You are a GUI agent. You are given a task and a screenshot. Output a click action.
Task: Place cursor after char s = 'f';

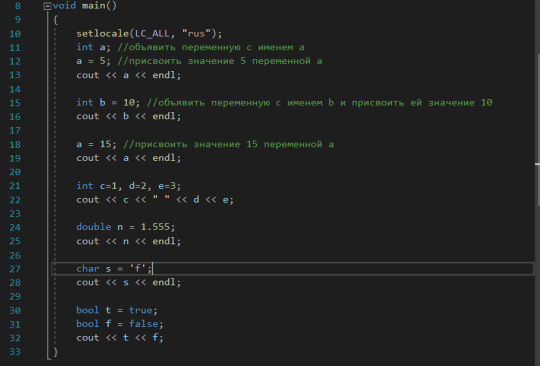(x=152, y=269)
